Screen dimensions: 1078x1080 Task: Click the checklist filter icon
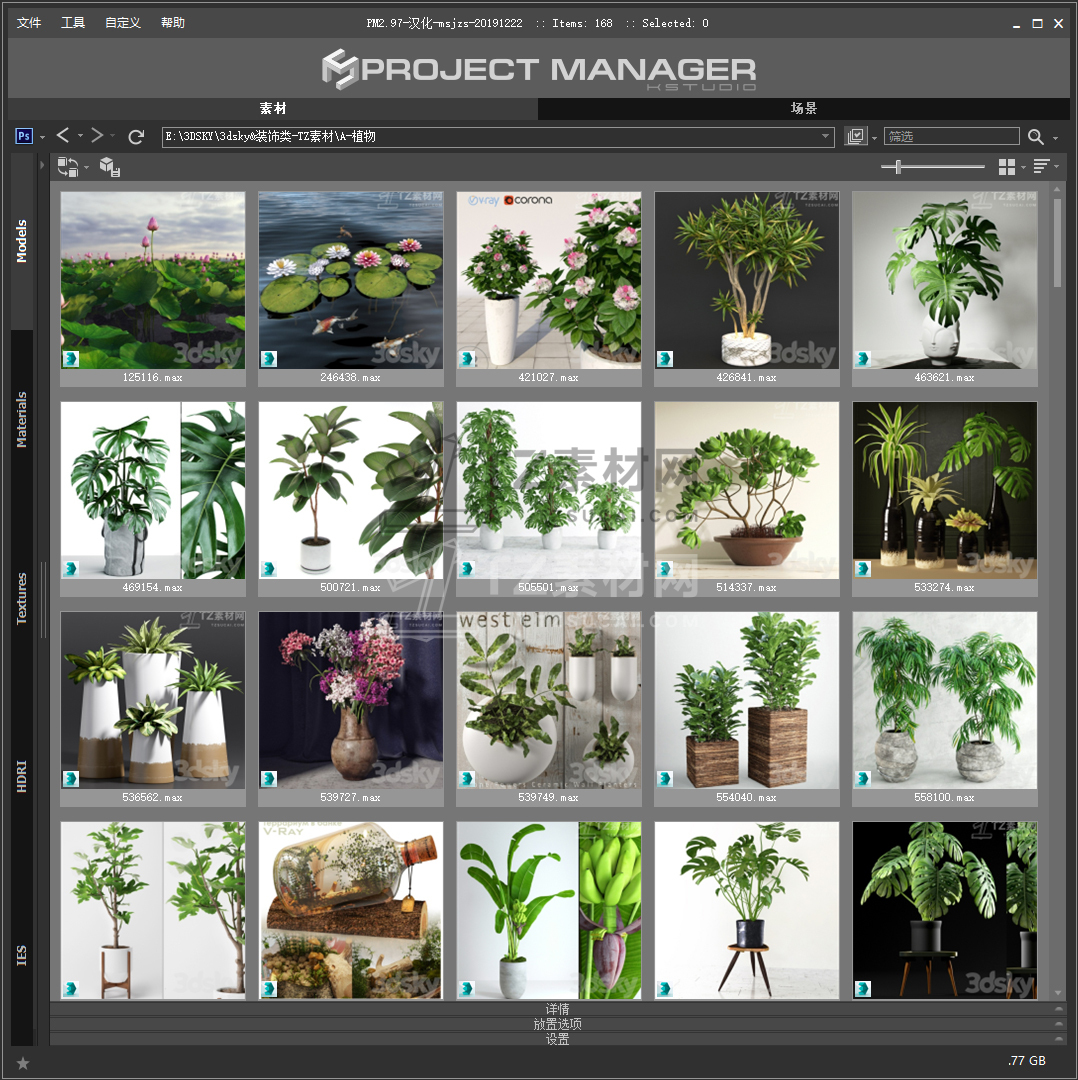[855, 137]
